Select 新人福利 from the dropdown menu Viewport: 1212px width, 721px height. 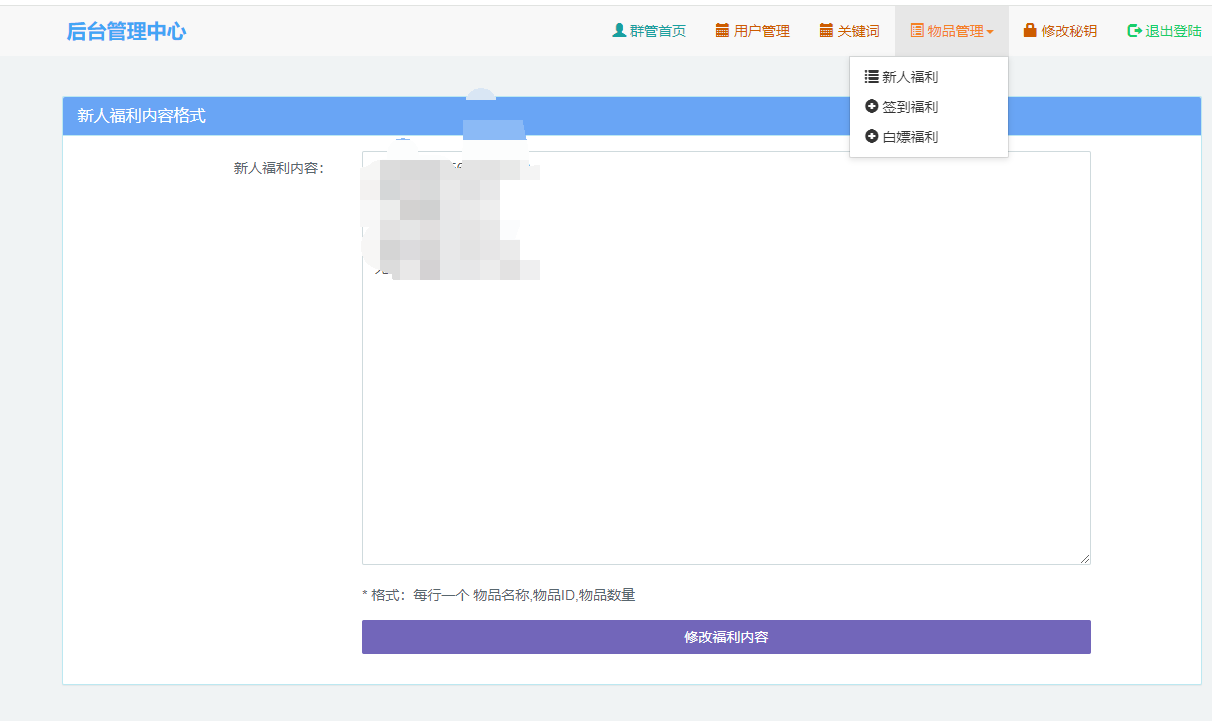pyautogui.click(x=910, y=77)
